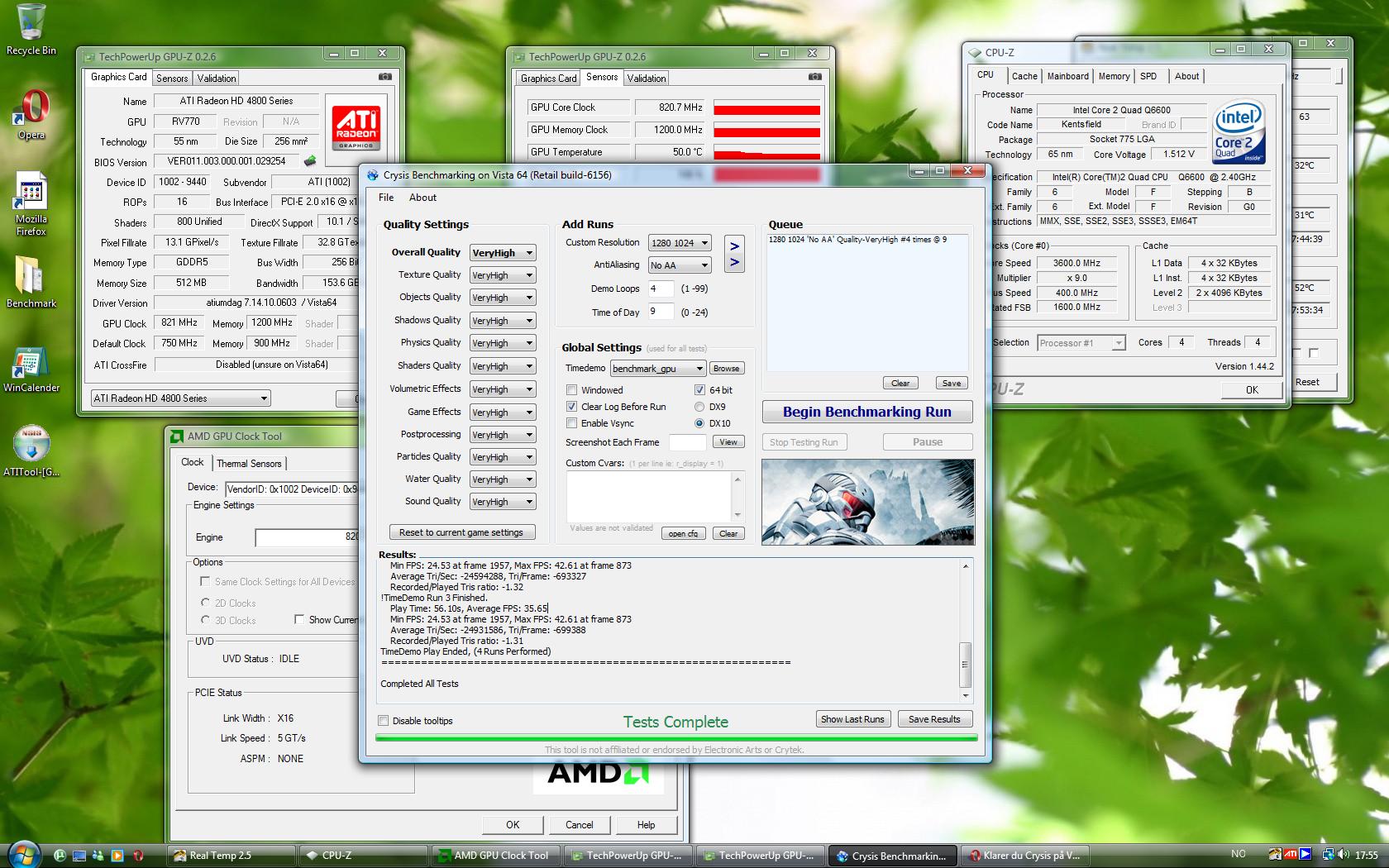Click the BIOS save chip icon in GPU-Z
This screenshot has width=1389, height=868.
pos(310,161)
